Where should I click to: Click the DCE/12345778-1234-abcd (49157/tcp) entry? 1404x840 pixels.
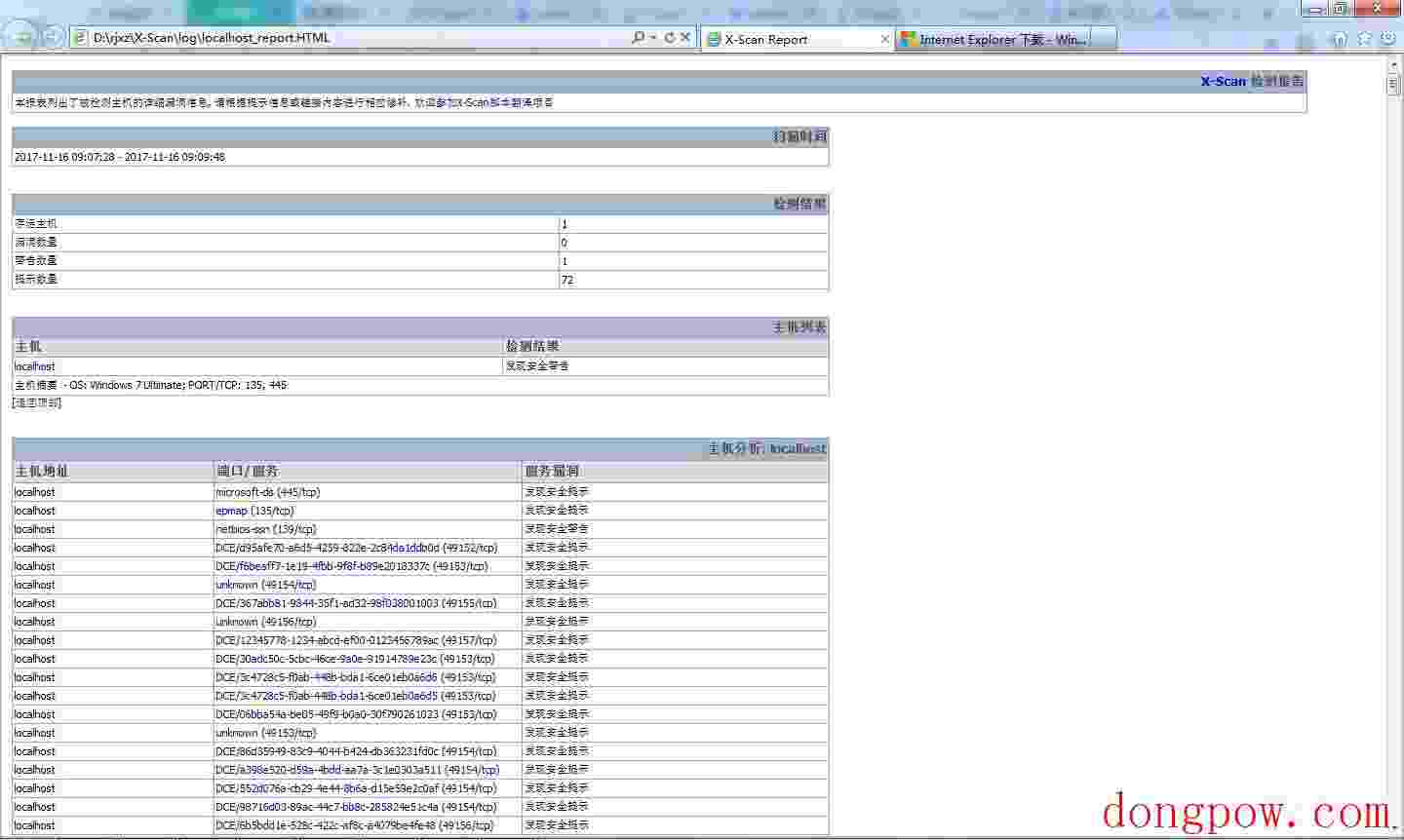pos(356,640)
